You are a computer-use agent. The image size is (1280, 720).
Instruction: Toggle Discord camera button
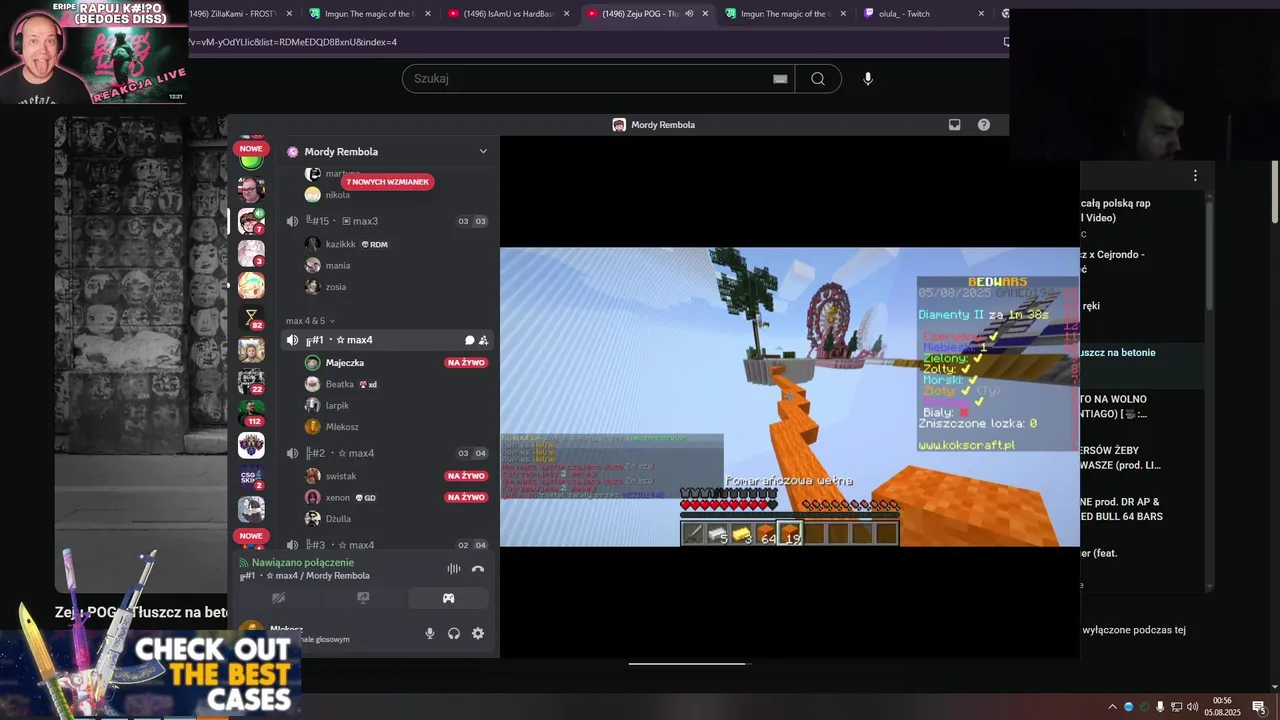pyautogui.click(x=279, y=598)
